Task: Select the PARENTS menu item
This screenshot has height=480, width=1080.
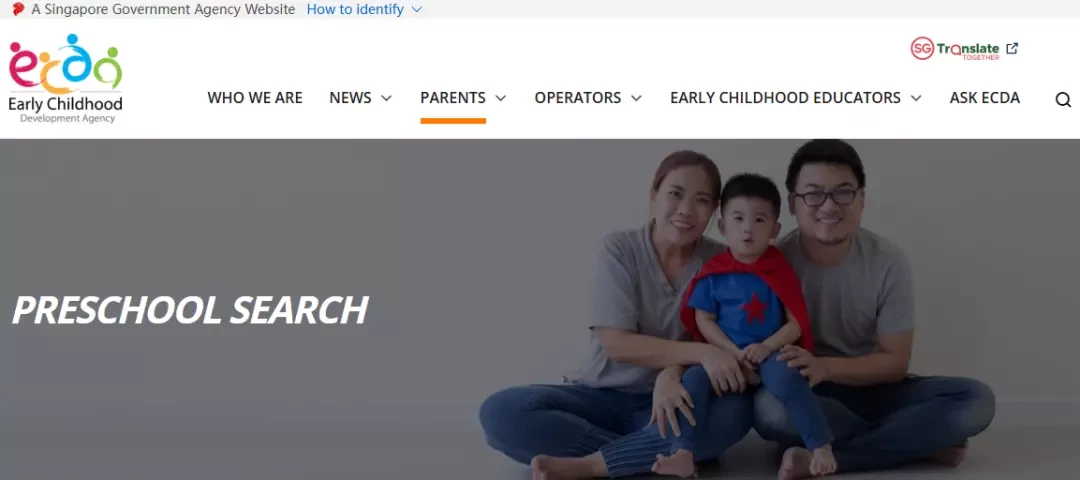Action: 453,98
